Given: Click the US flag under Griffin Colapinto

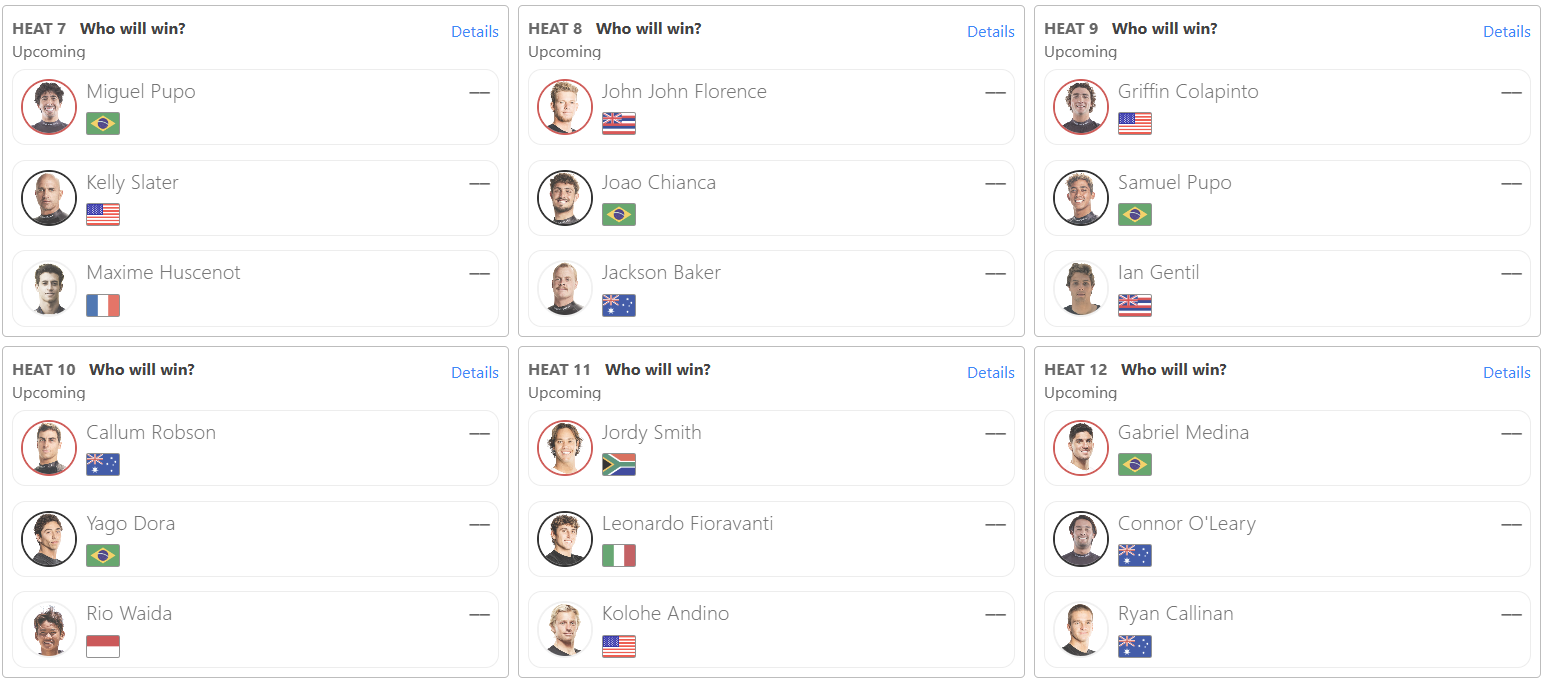Looking at the screenshot, I should [1135, 123].
